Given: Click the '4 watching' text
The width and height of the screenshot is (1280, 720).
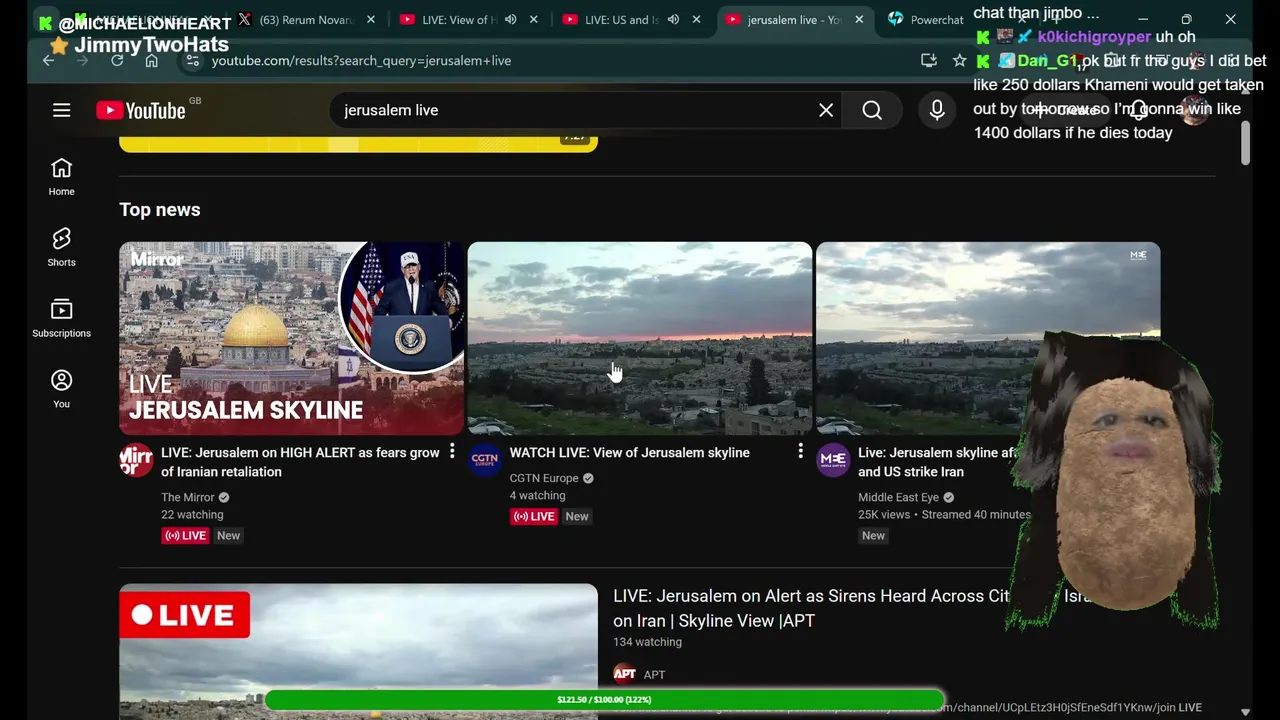Looking at the screenshot, I should (x=537, y=495).
